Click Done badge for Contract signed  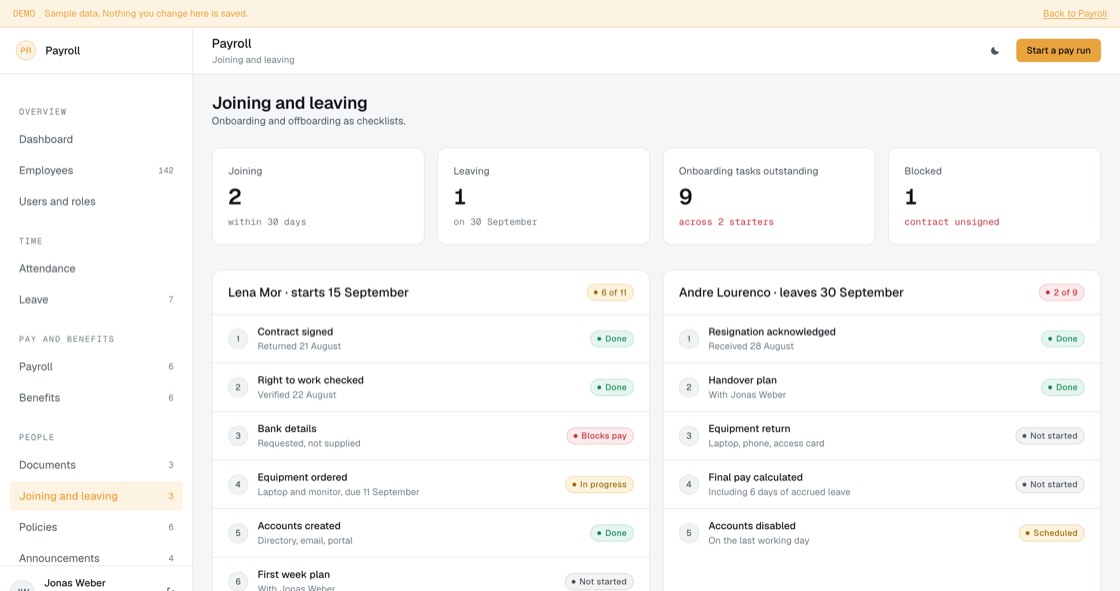(611, 339)
